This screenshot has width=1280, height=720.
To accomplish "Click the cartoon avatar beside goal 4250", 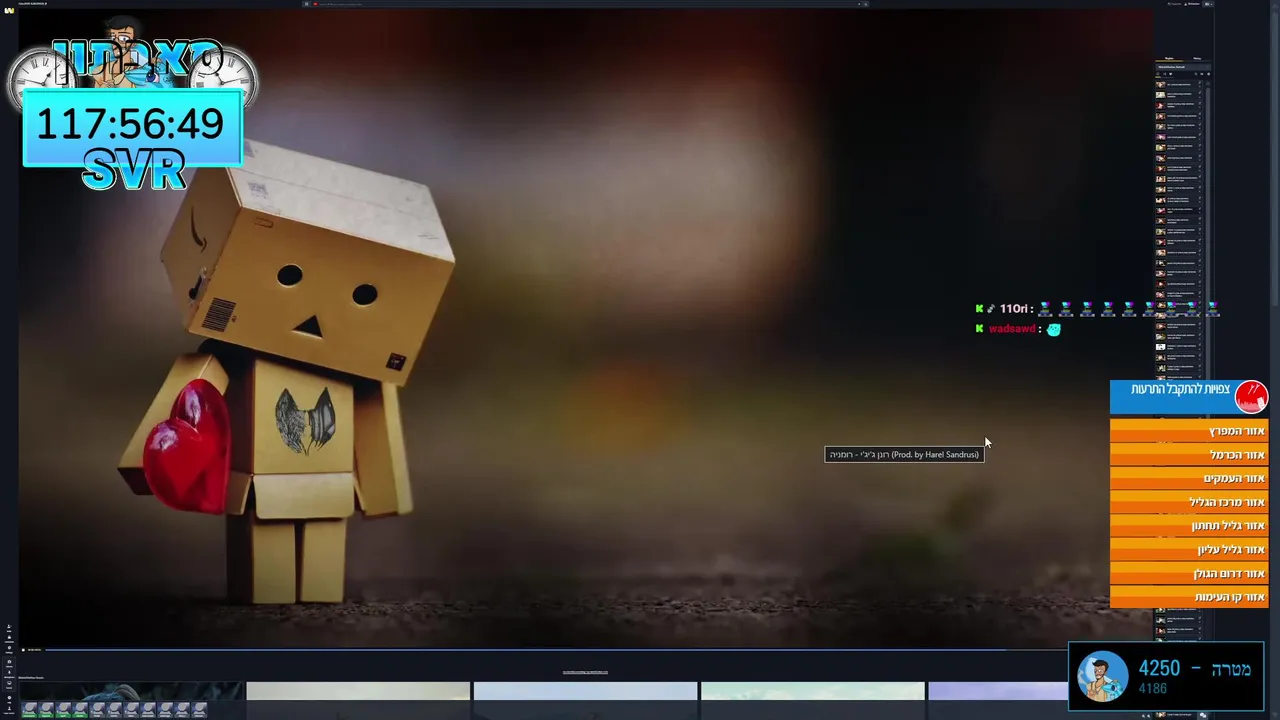I will pos(1102,677).
